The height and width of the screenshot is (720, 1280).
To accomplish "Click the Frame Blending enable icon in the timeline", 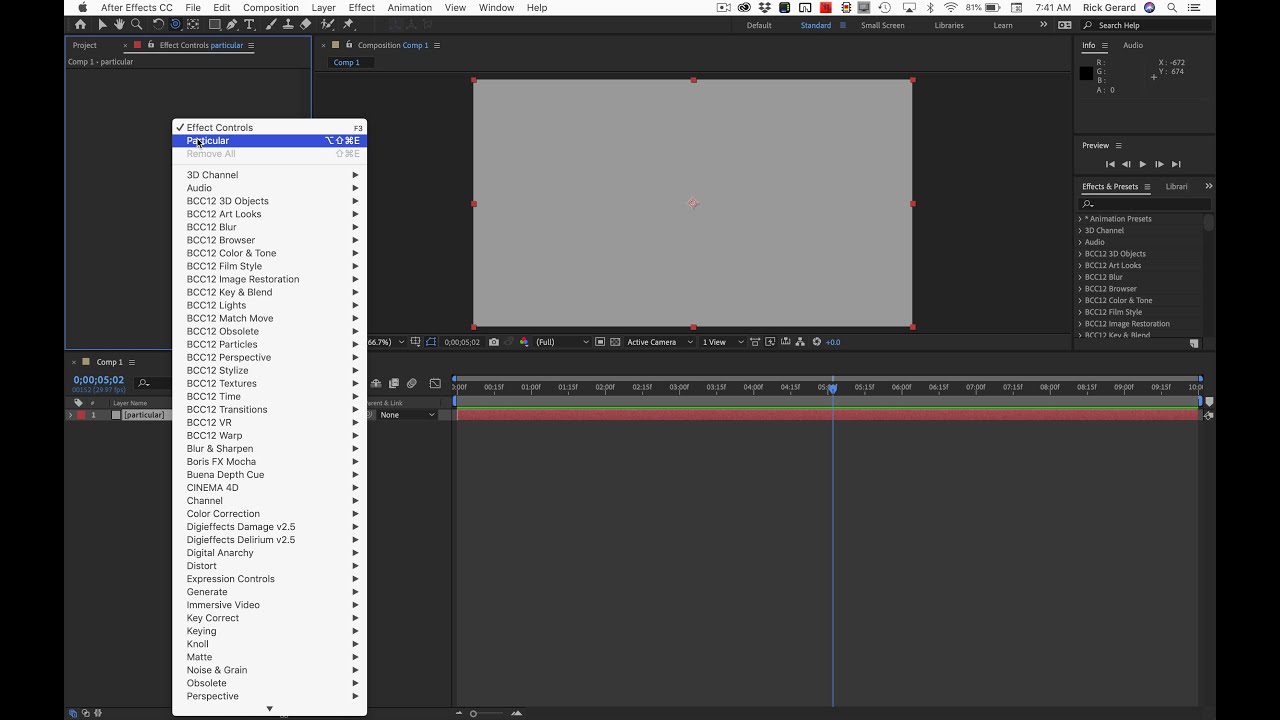I will (394, 384).
